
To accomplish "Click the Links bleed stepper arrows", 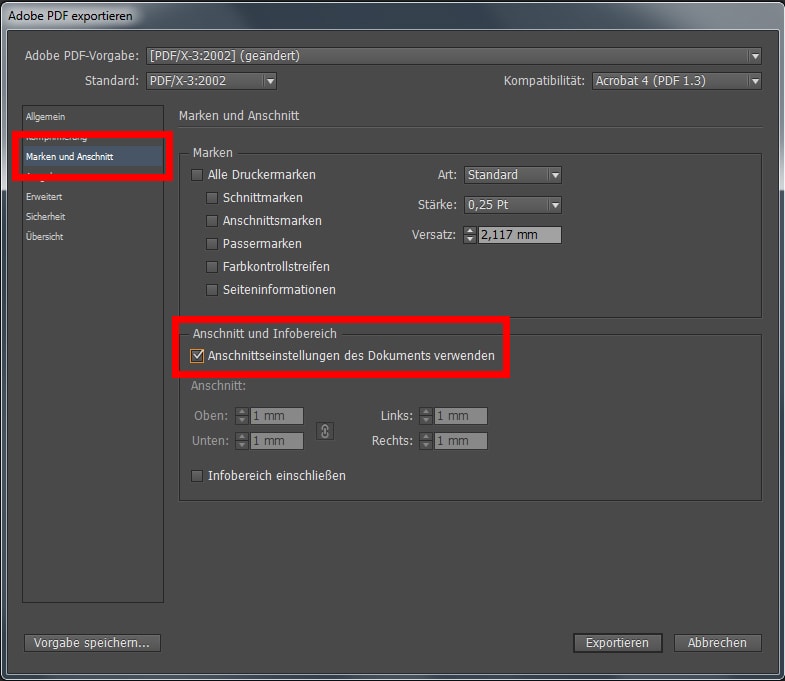I will pyautogui.click(x=426, y=416).
